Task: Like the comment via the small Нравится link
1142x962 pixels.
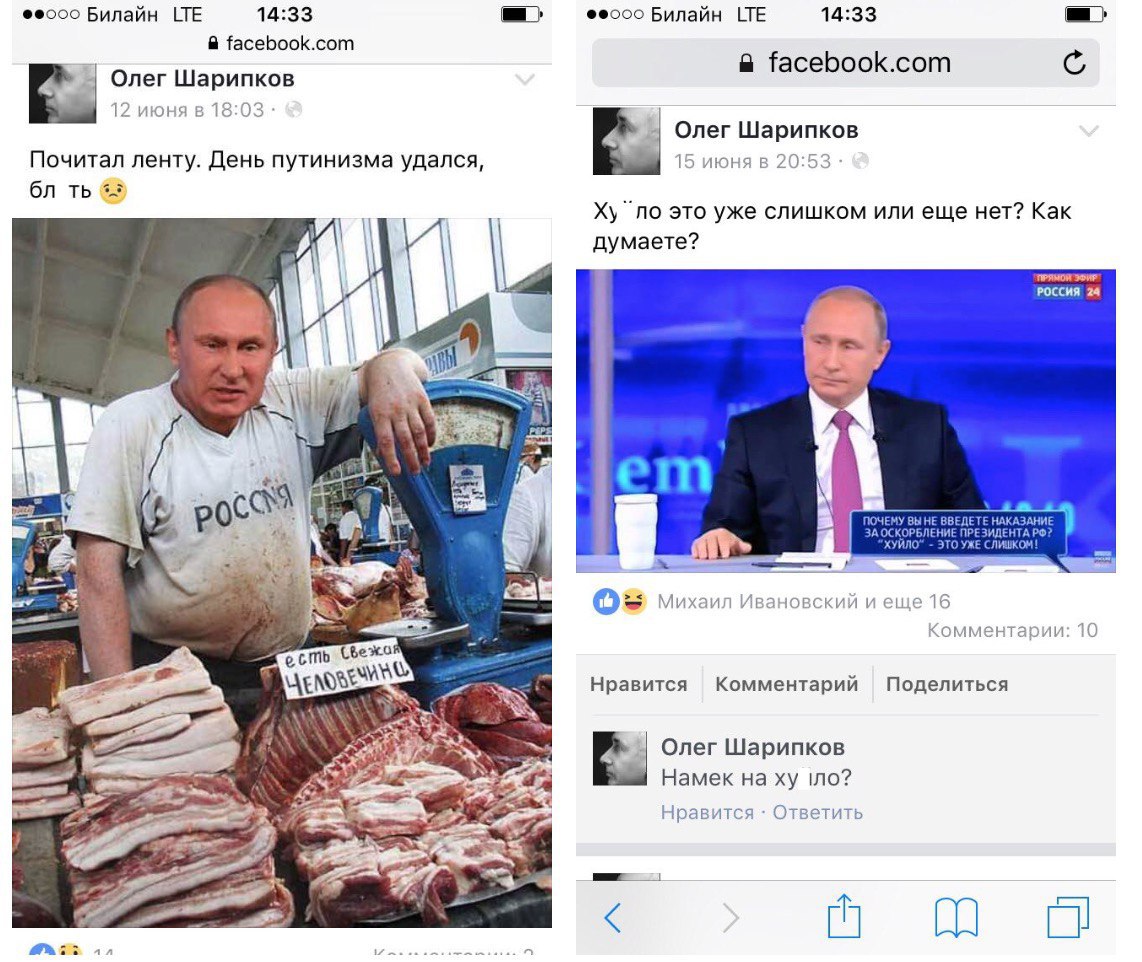Action: [707, 812]
